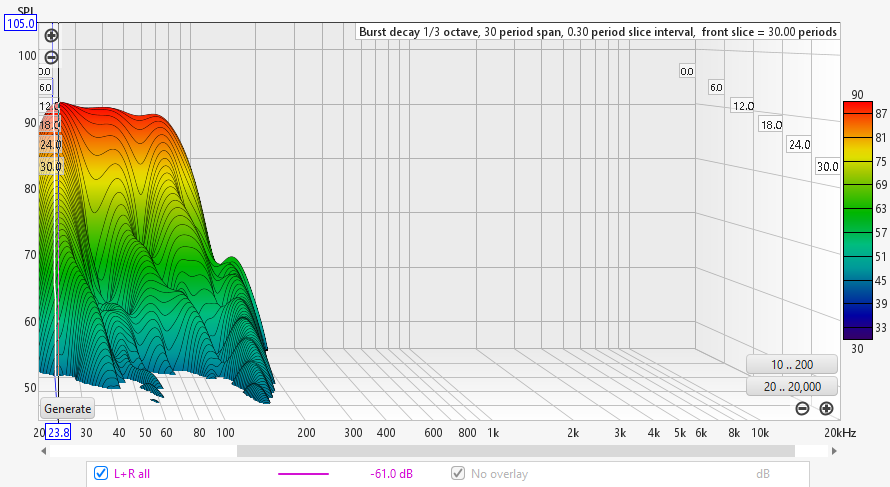
Task: Click the SPL color scale bar
Action: point(858,220)
